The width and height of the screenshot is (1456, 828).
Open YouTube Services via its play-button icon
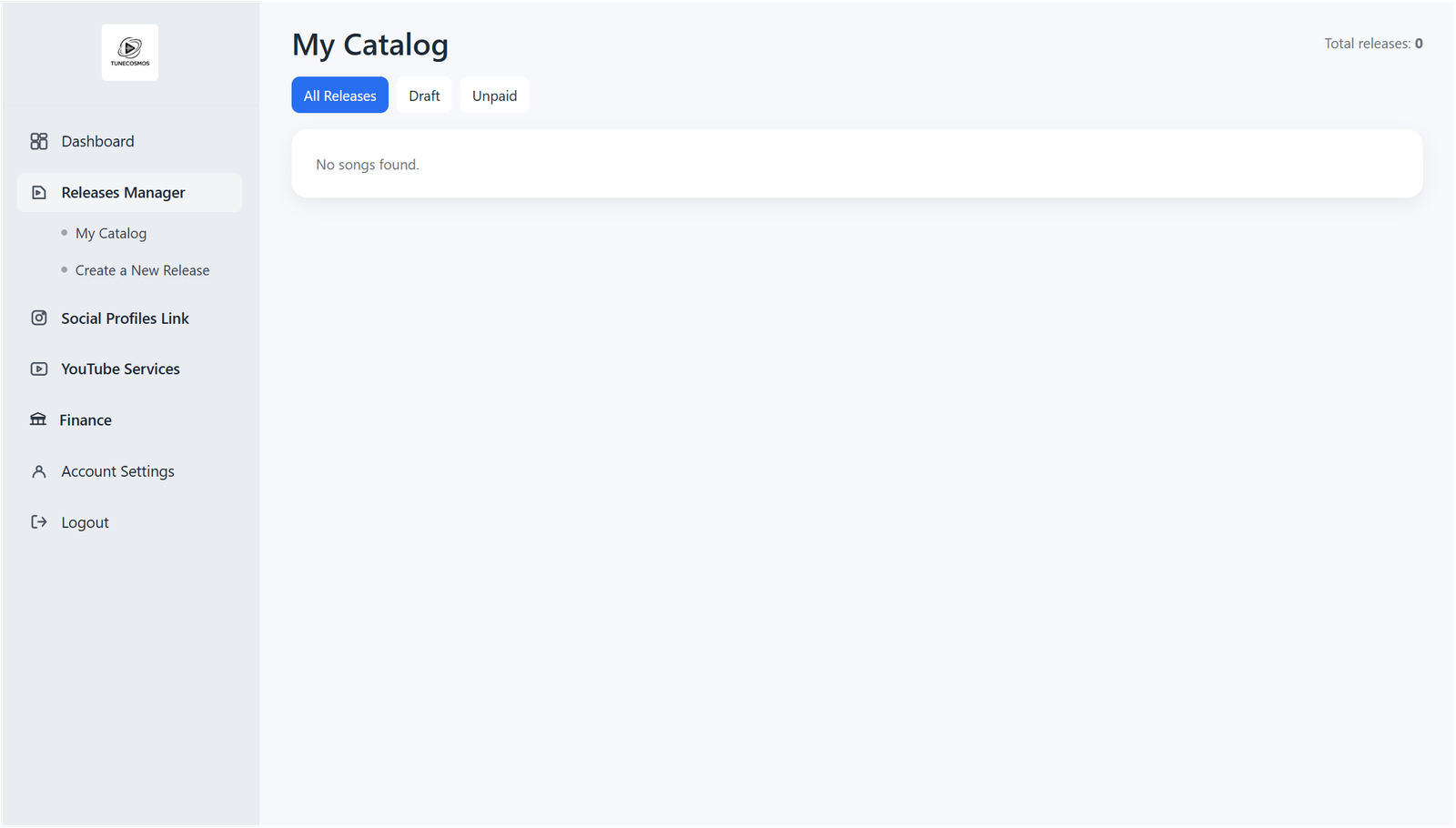point(38,369)
